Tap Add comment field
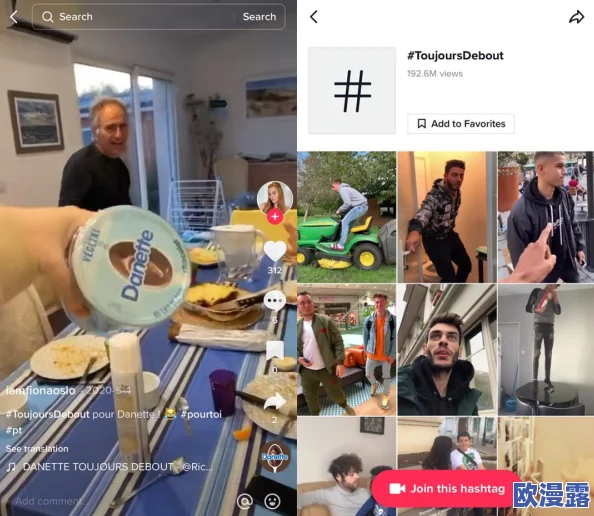The height and width of the screenshot is (516, 594). tap(114, 501)
